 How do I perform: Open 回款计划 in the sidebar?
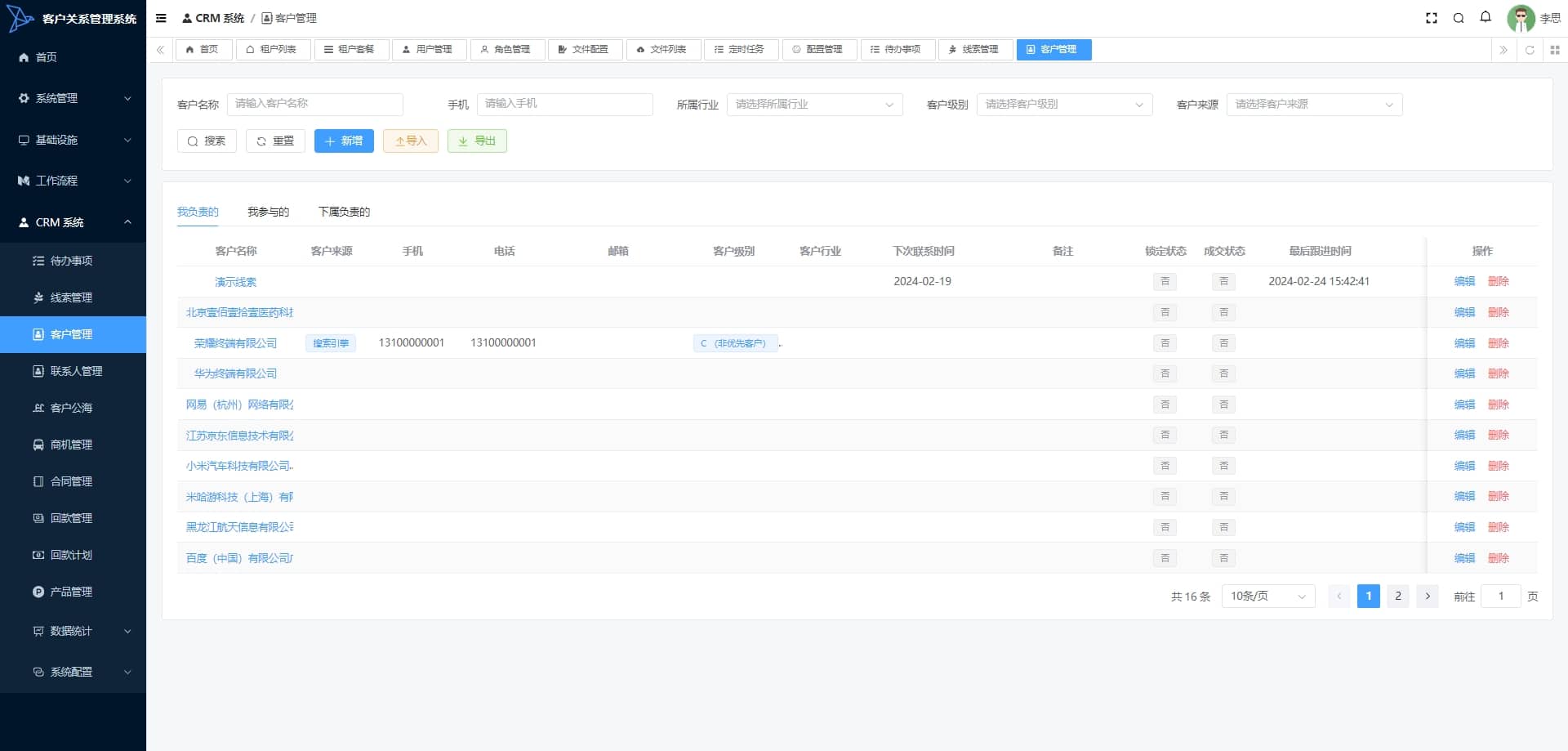click(x=73, y=555)
